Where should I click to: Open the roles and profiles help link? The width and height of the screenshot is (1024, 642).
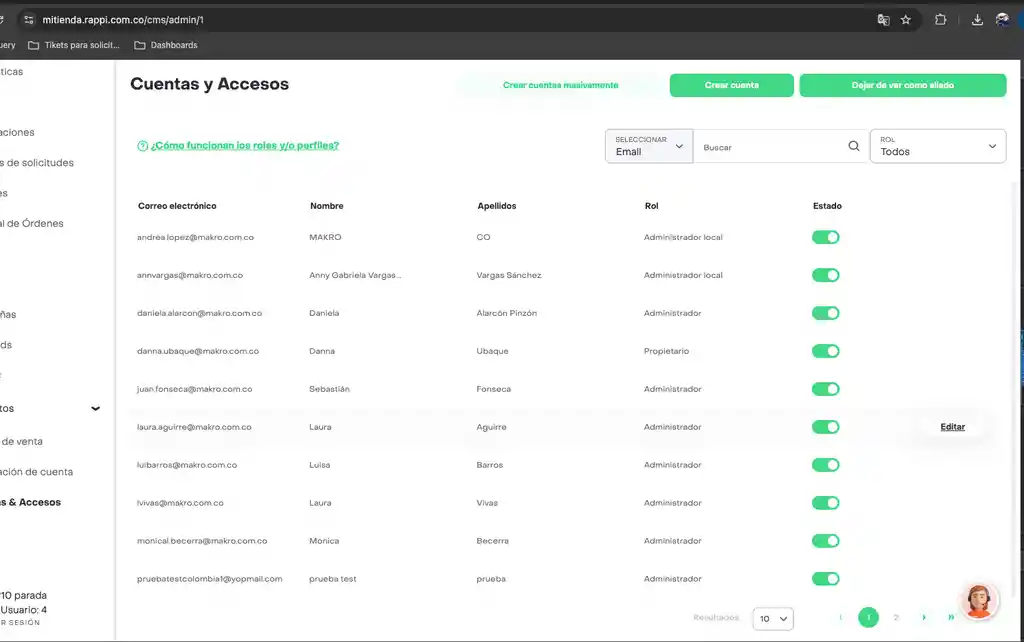click(244, 145)
